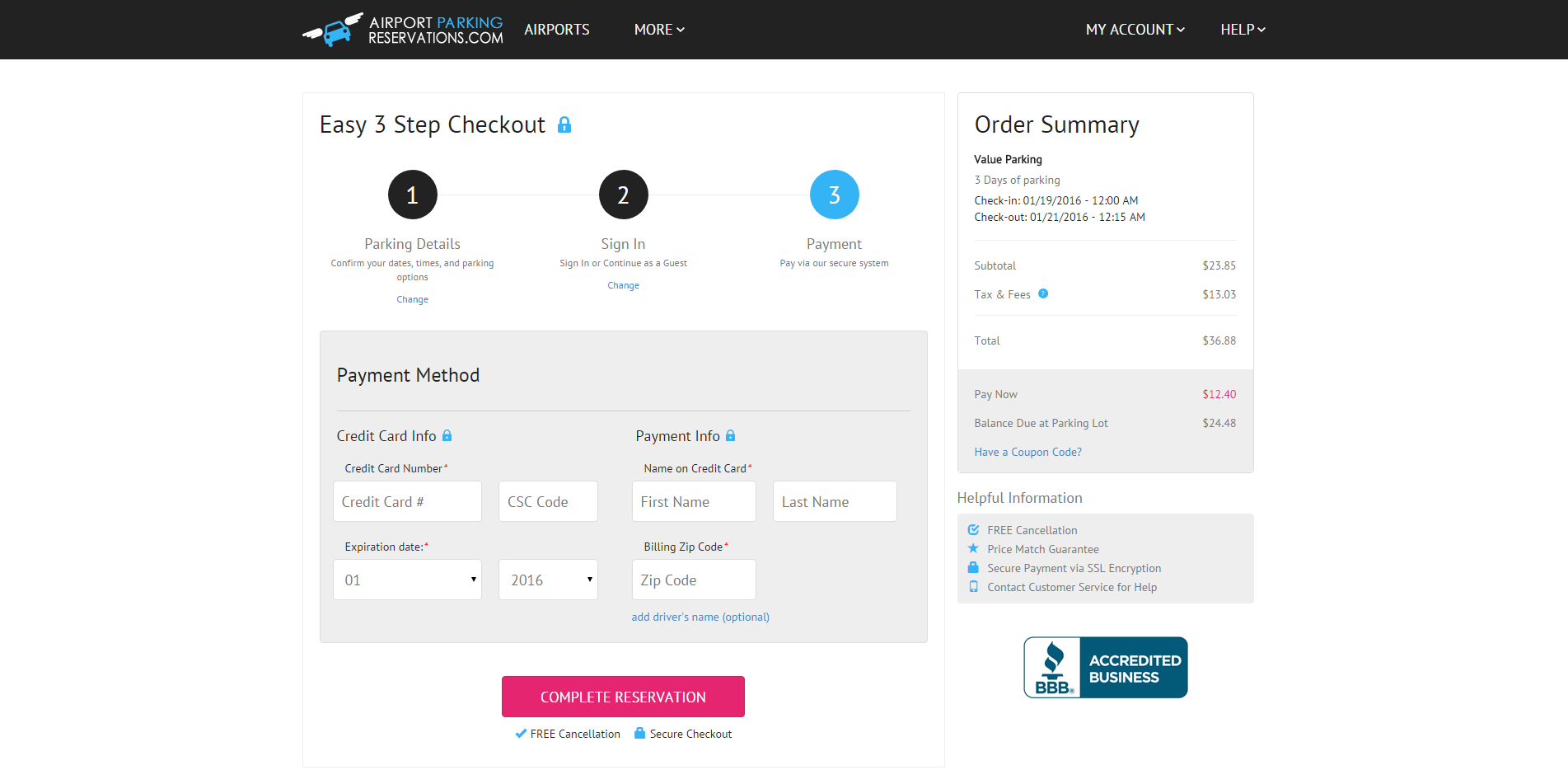Click the step 1 Parking Details circle
1568x784 pixels.
point(412,195)
